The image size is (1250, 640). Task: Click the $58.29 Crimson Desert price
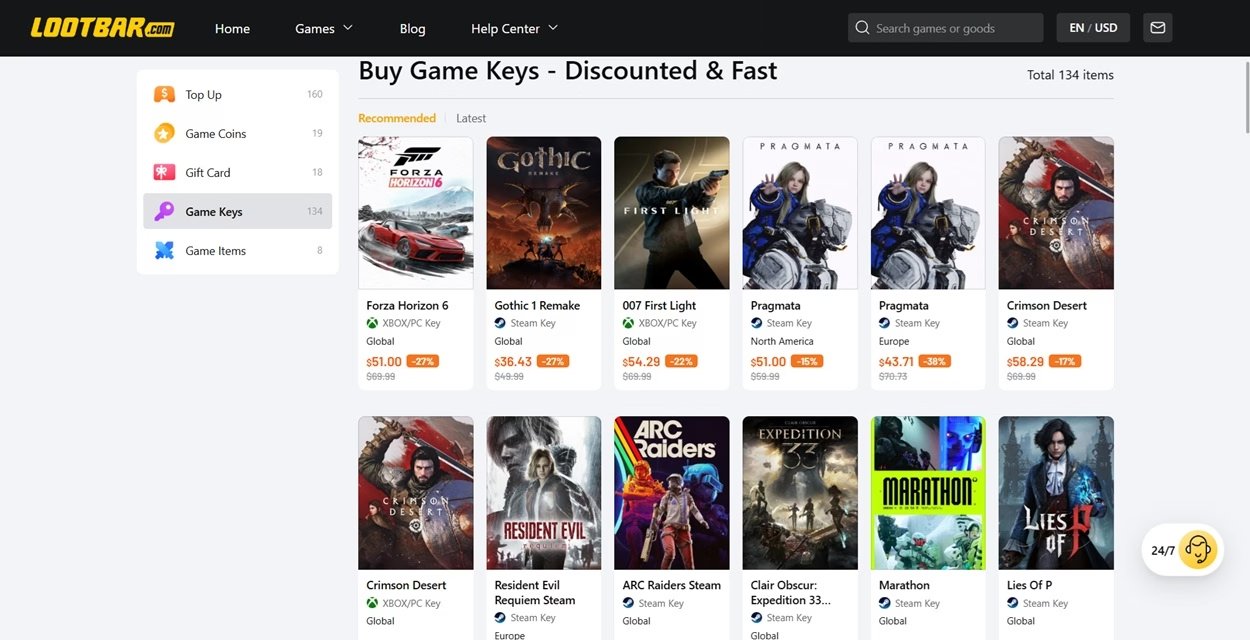(x=1025, y=362)
